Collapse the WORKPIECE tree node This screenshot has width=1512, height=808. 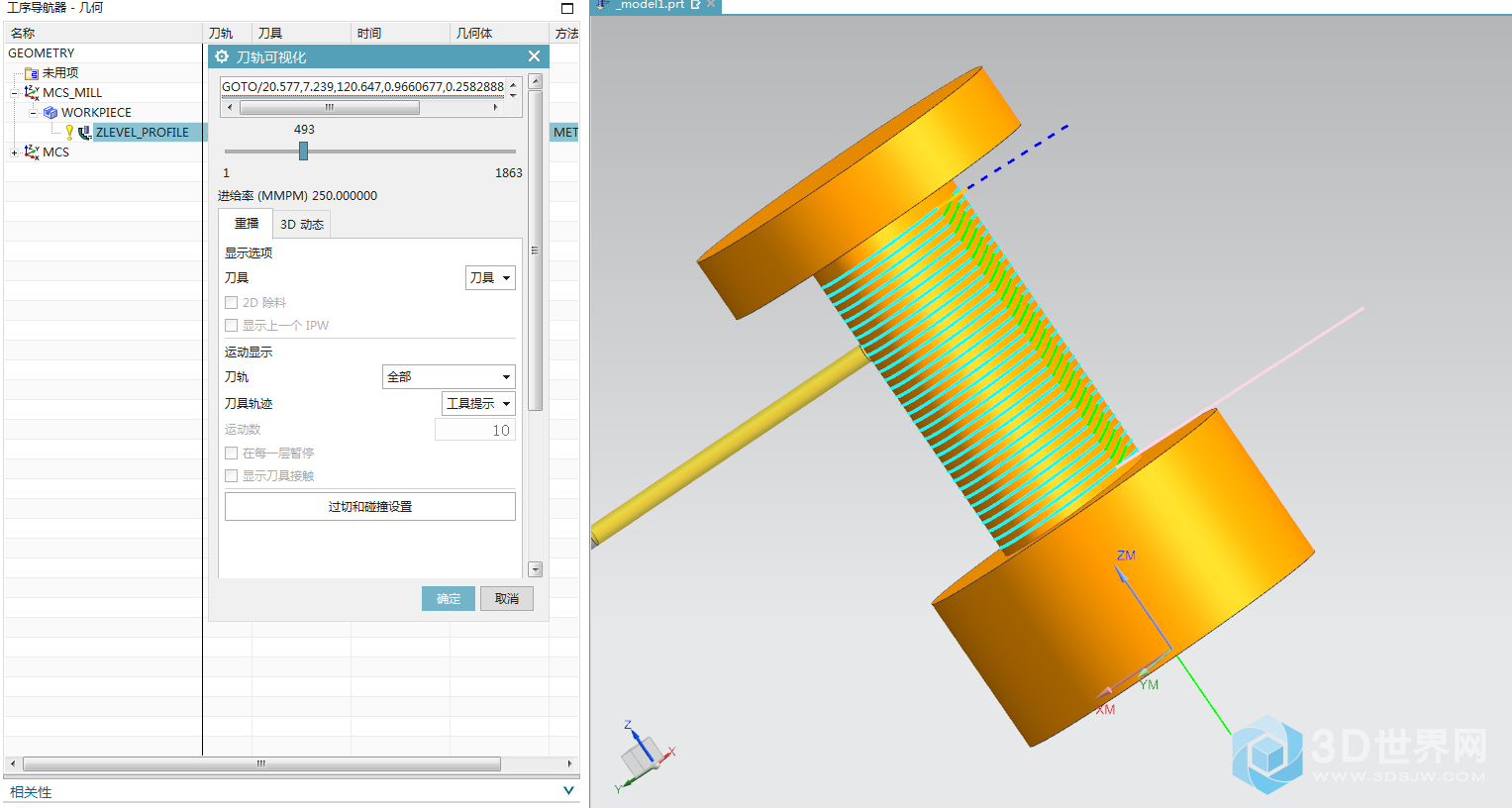pyautogui.click(x=33, y=113)
